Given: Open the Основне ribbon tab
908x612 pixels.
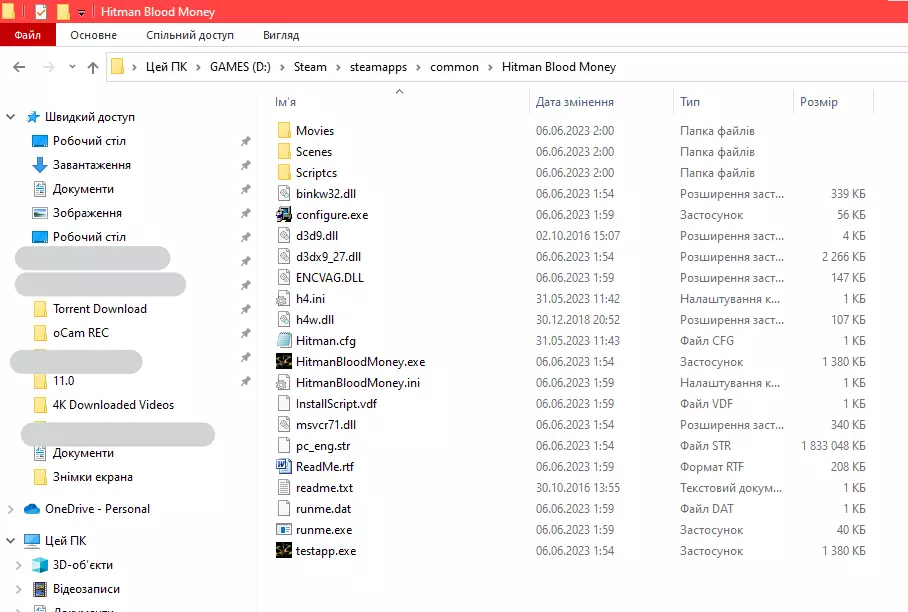Looking at the screenshot, I should click(x=93, y=35).
